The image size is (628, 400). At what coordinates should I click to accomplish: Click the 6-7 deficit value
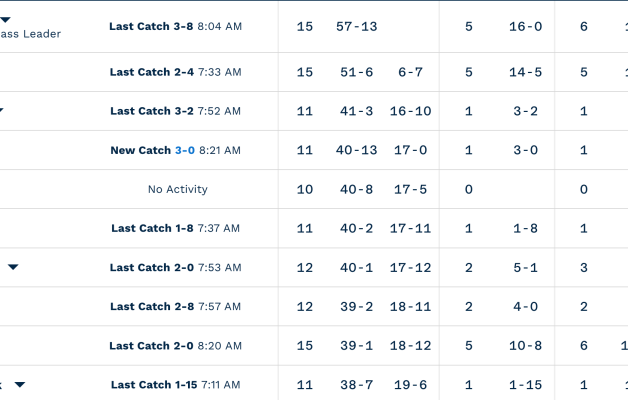click(410, 72)
